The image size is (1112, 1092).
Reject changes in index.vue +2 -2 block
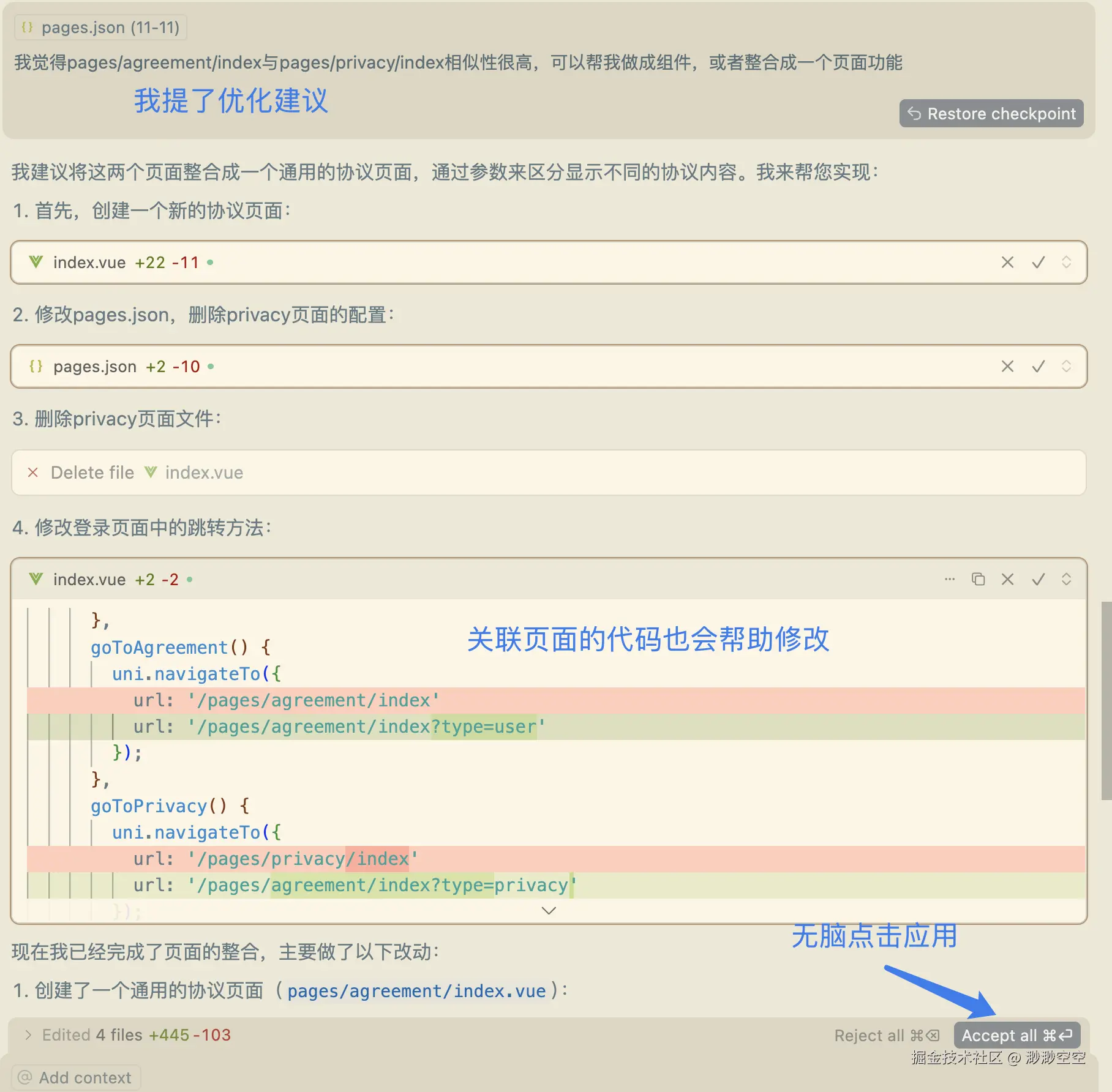(x=1007, y=579)
